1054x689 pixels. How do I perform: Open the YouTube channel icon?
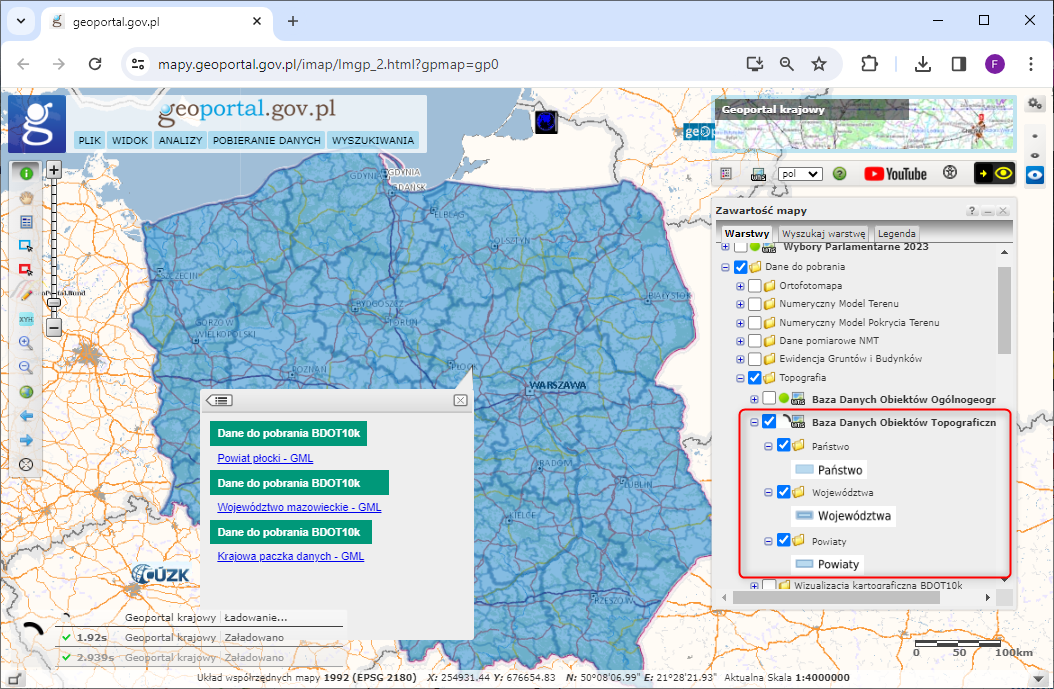pyautogui.click(x=895, y=174)
